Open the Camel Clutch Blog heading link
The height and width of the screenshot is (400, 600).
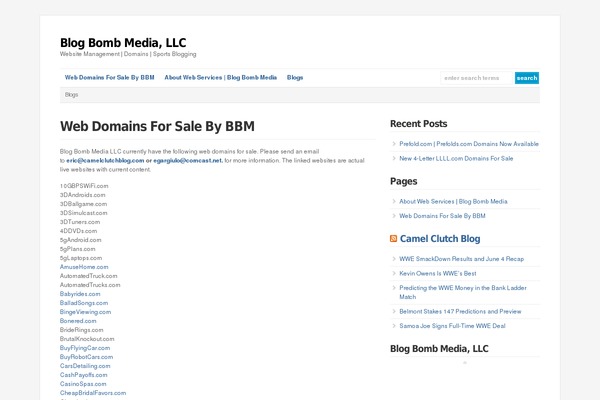(440, 239)
